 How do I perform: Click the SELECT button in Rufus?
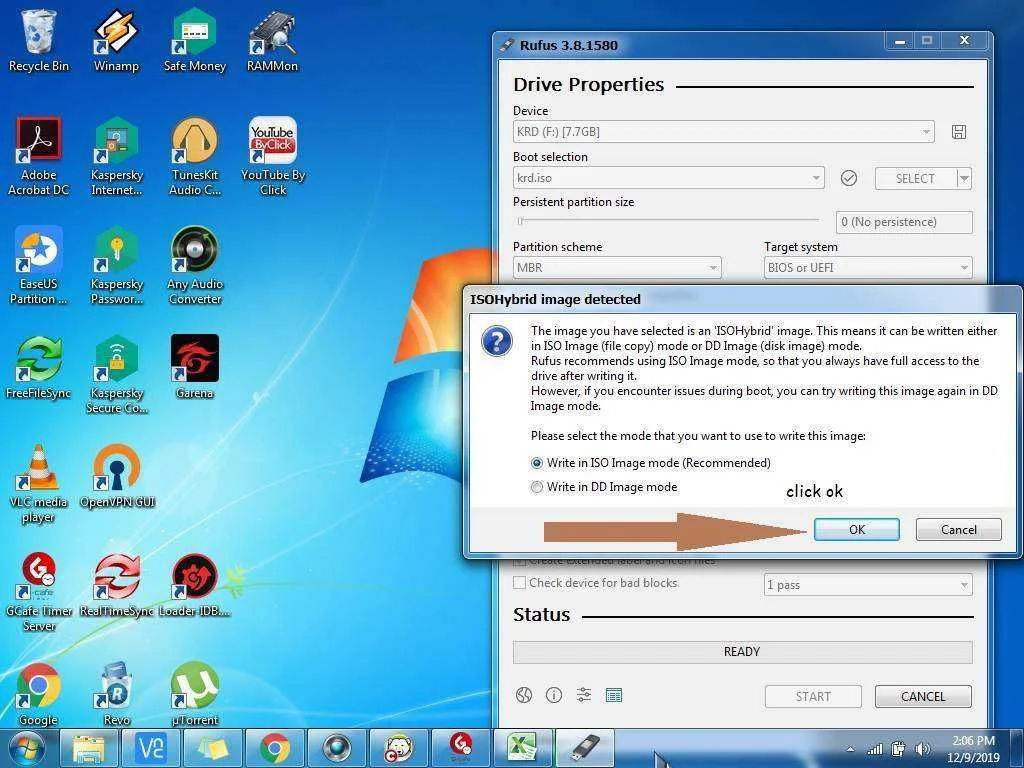pyautogui.click(x=915, y=178)
